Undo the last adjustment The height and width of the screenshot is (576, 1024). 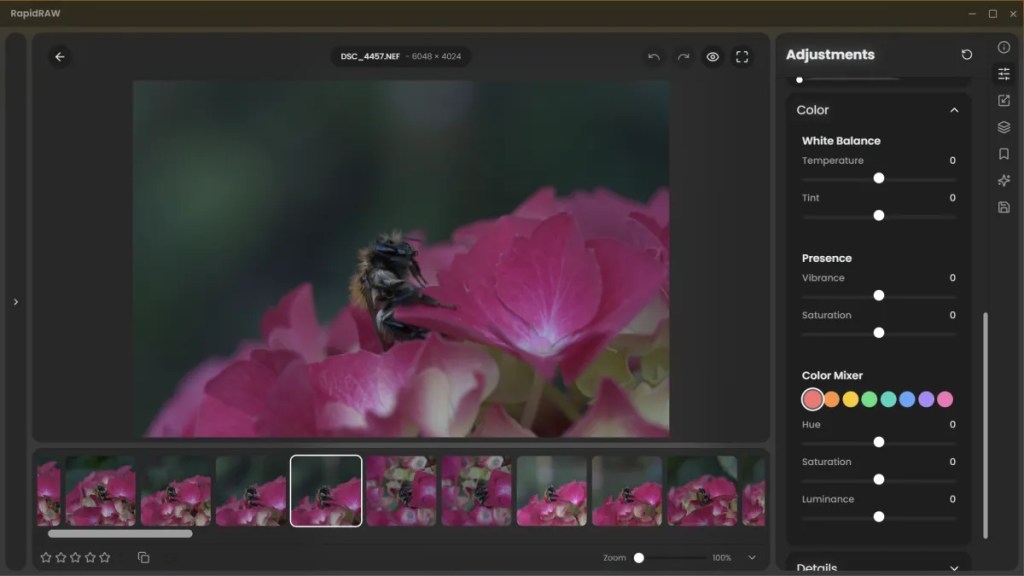[654, 57]
